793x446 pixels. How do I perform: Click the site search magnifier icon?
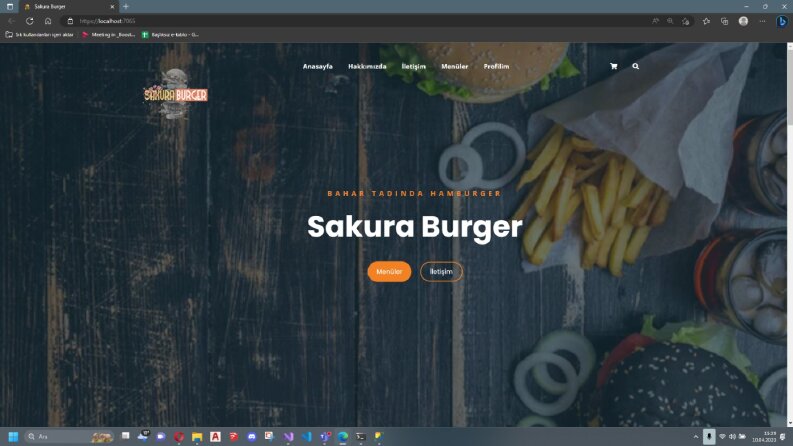(635, 66)
